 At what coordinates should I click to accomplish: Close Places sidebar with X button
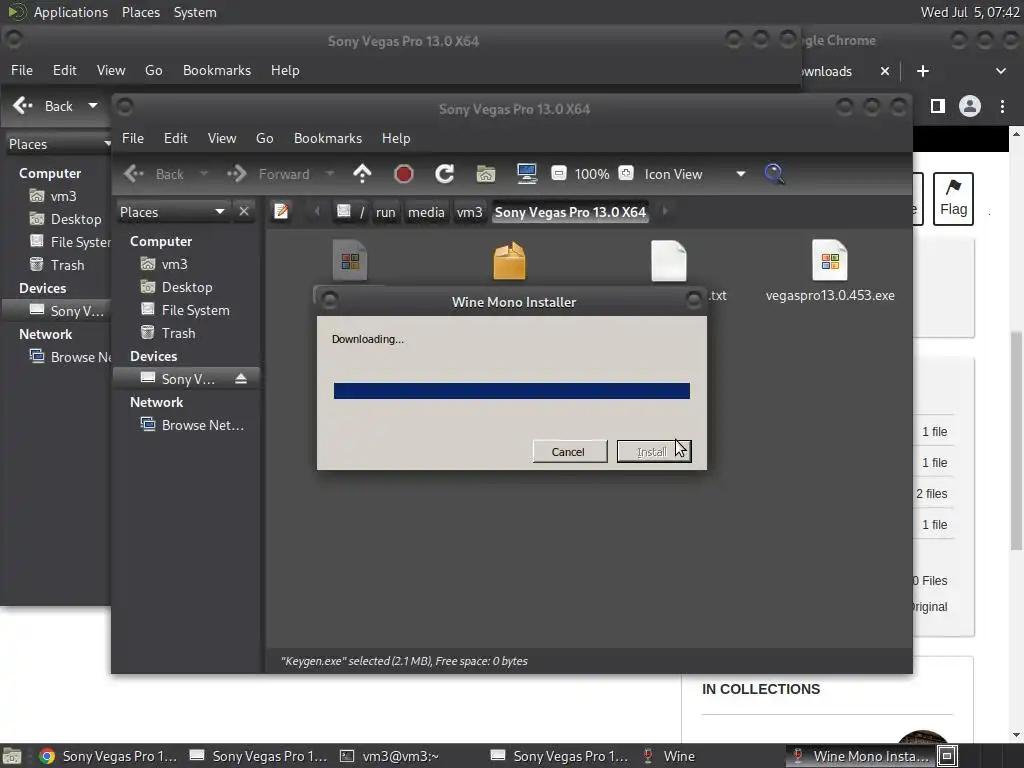click(244, 212)
